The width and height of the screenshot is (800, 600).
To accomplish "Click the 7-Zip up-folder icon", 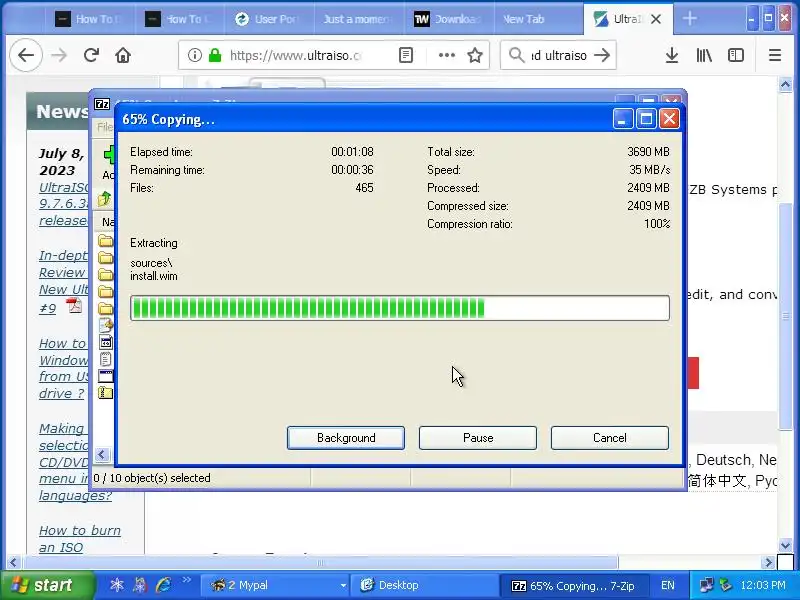I will click(x=105, y=198).
